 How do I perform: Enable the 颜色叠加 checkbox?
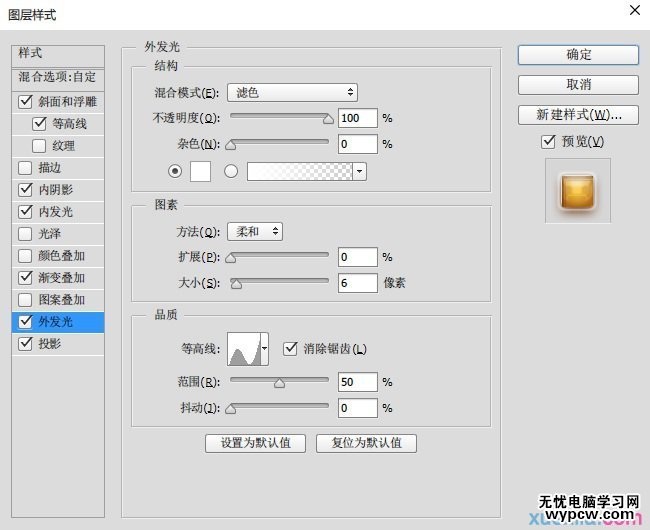[25, 255]
